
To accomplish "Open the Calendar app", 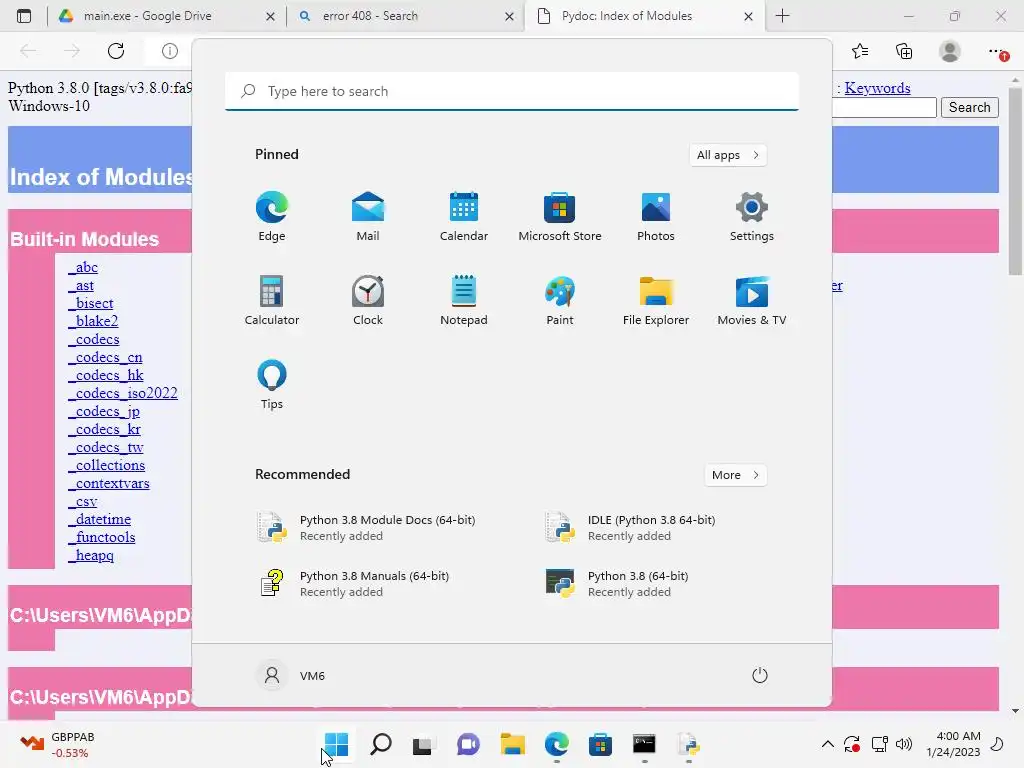I will pos(464,216).
